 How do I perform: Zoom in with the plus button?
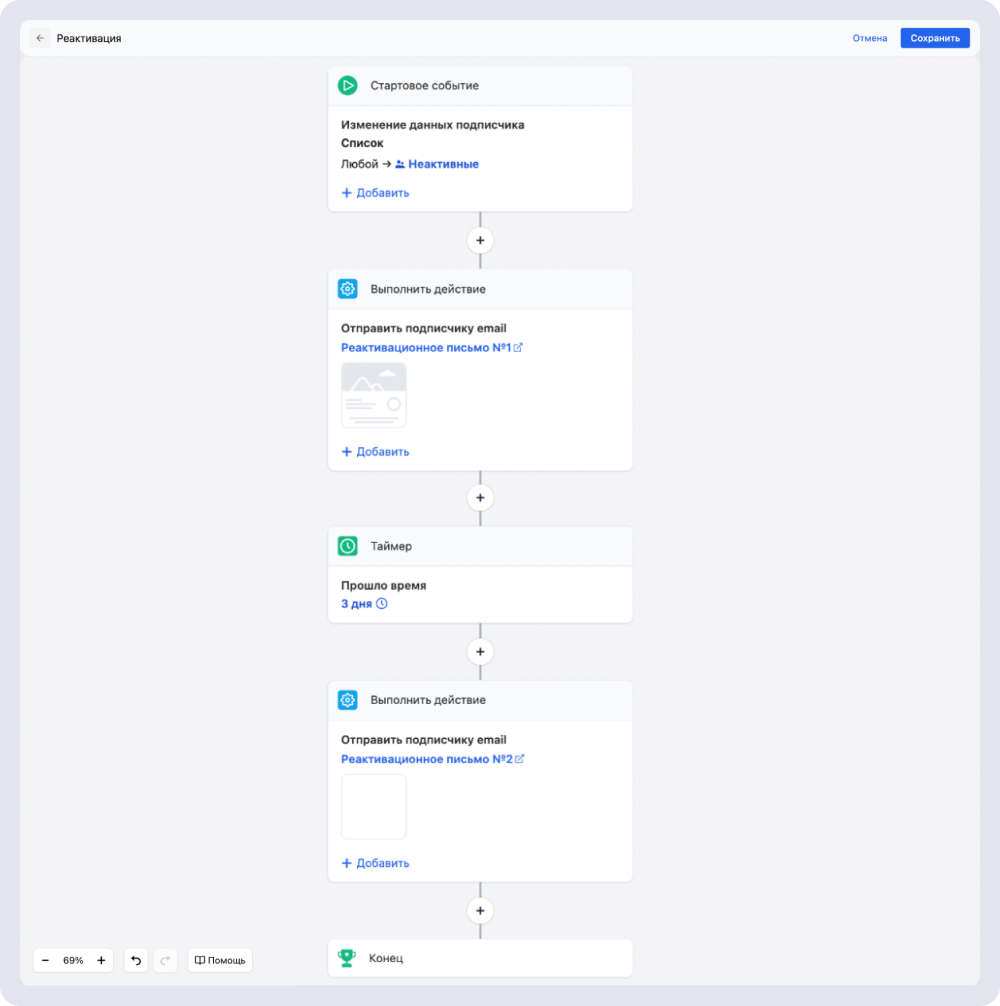[101, 960]
